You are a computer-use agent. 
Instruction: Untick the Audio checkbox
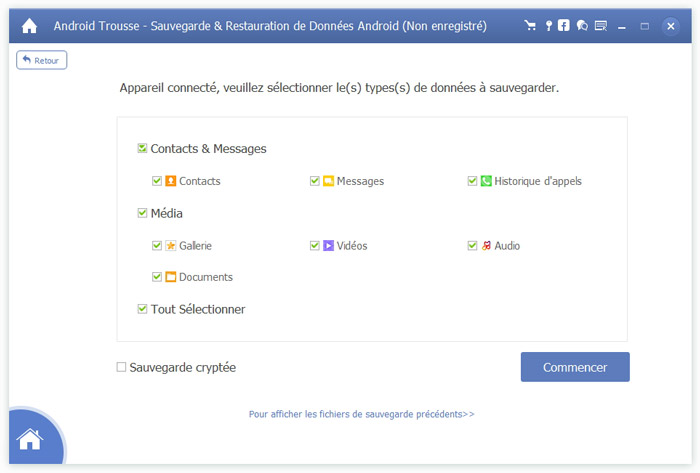point(473,245)
